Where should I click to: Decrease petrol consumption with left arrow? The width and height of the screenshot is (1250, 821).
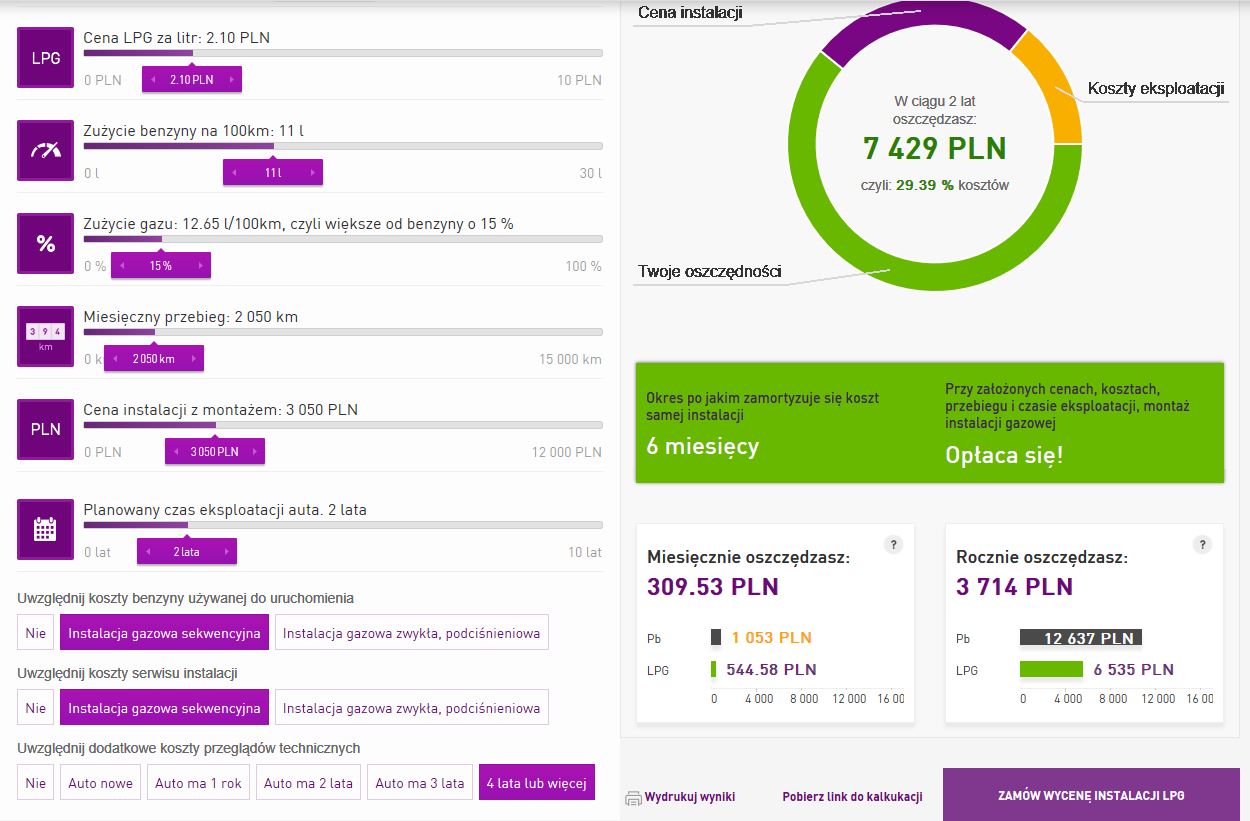(x=234, y=173)
